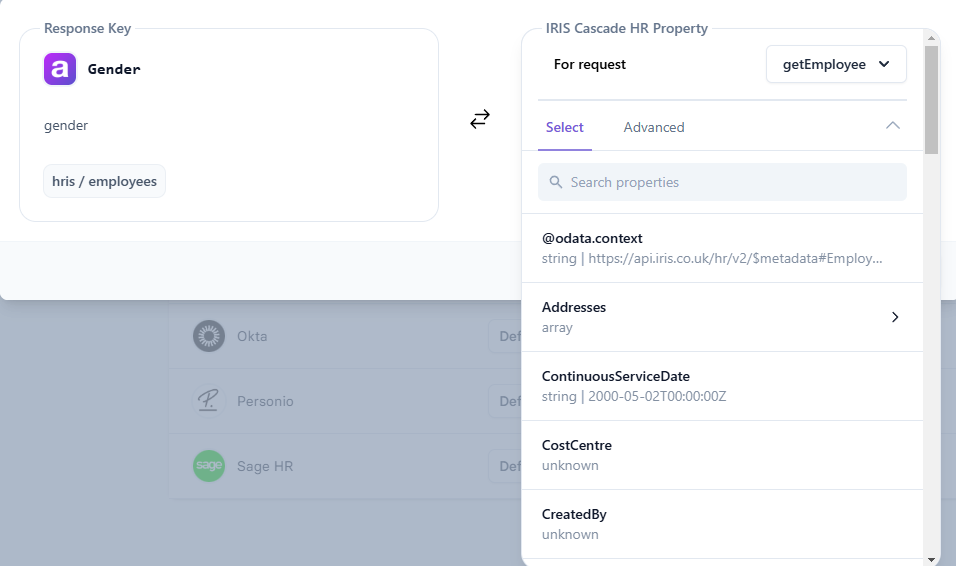Viewport: 956px width, 566px height.
Task: Expand the Addresses array chevron
Action: (894, 317)
